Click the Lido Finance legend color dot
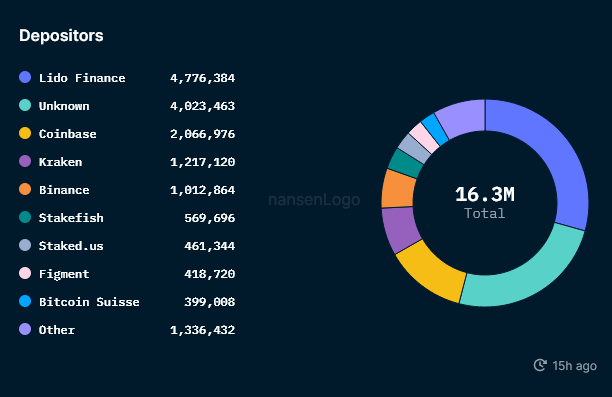 coord(25,77)
